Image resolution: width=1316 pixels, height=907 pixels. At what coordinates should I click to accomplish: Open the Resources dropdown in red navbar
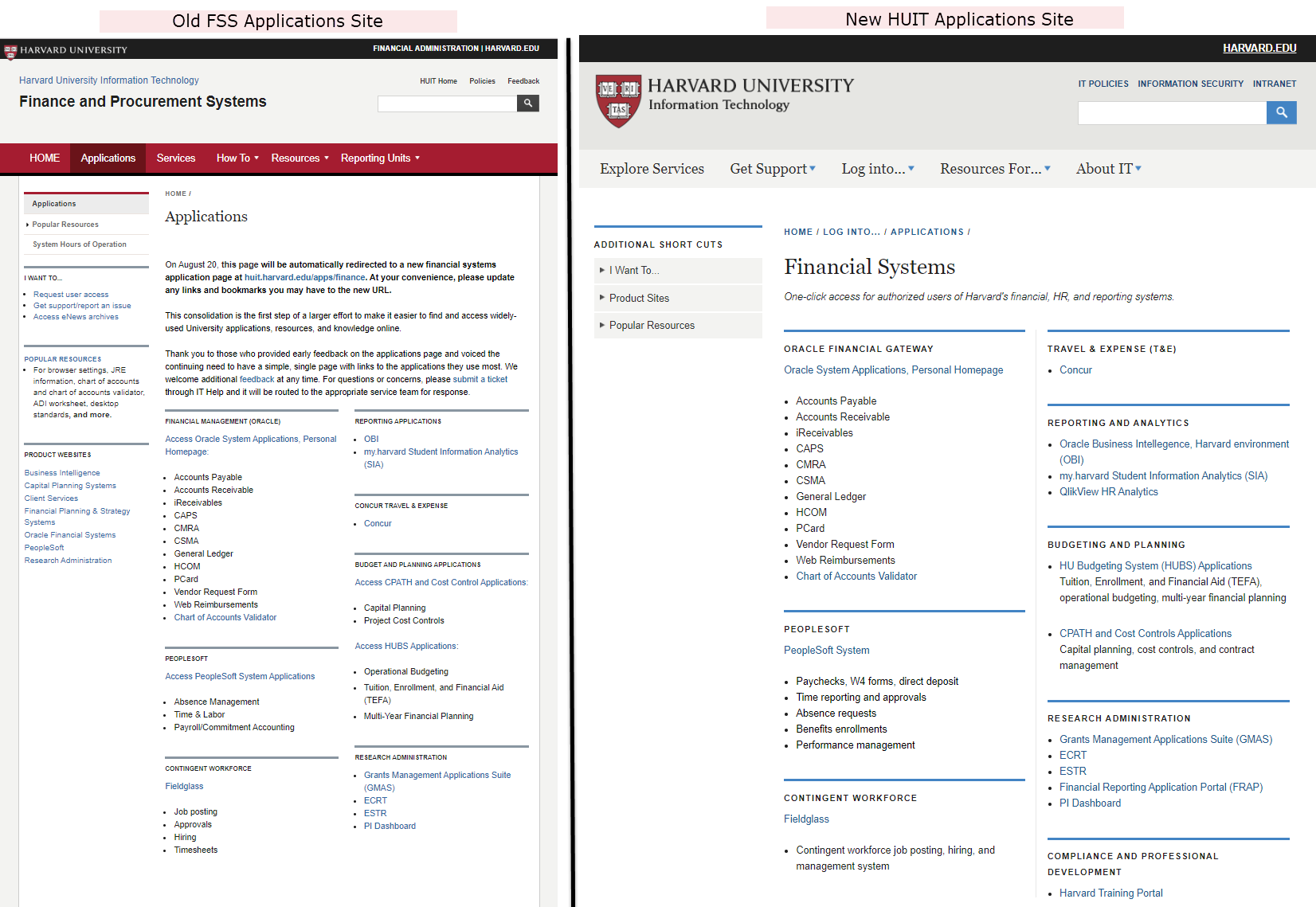[x=300, y=158]
